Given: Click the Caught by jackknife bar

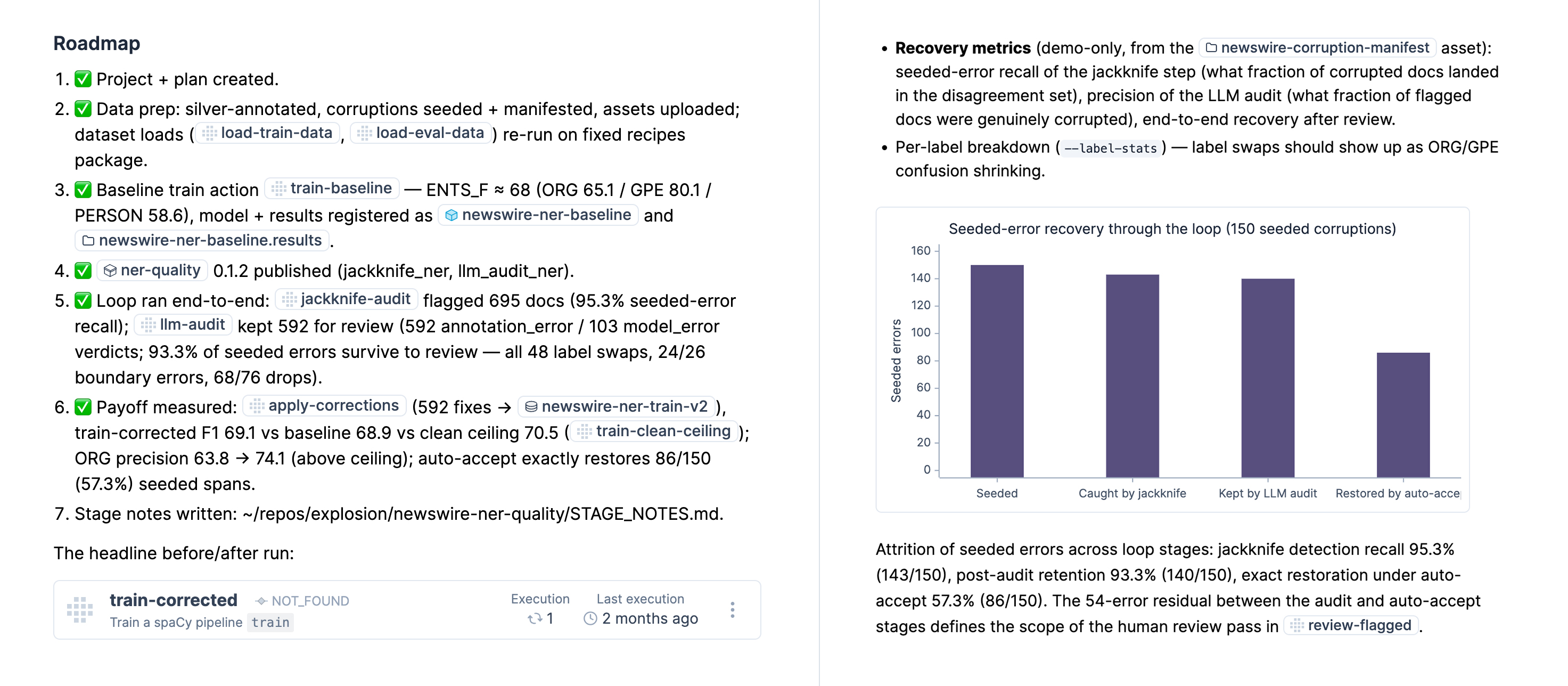Looking at the screenshot, I should pos(1132,376).
